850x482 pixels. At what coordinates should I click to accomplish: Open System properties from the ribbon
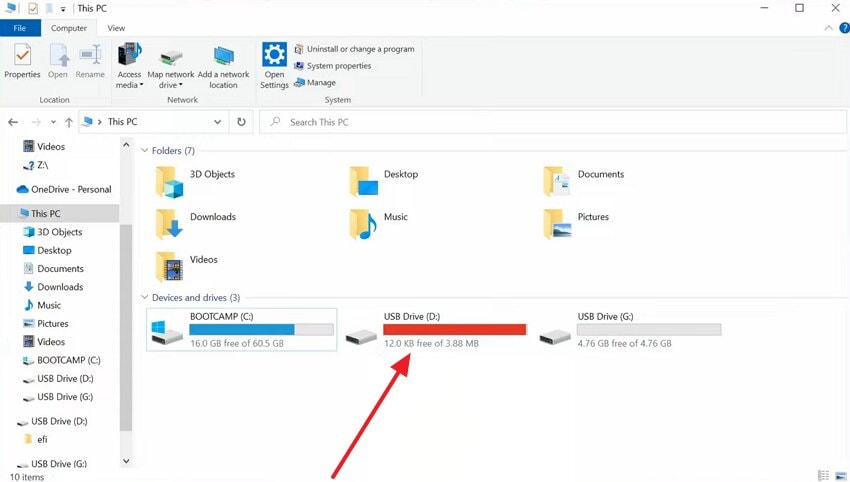333,66
